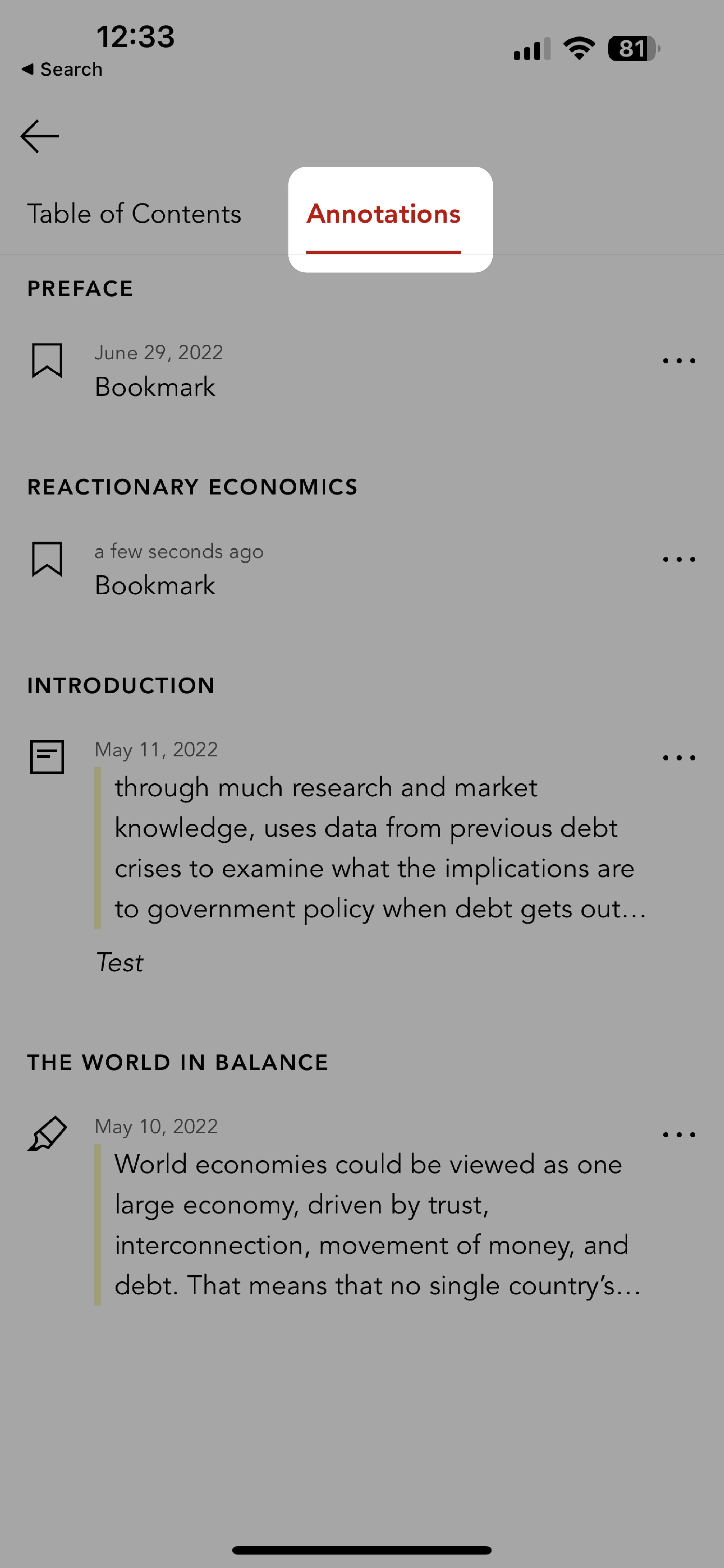Click the highlight/pen icon under THE WORLD IN BALANCE
The height and width of the screenshot is (1568, 724).
click(47, 1133)
